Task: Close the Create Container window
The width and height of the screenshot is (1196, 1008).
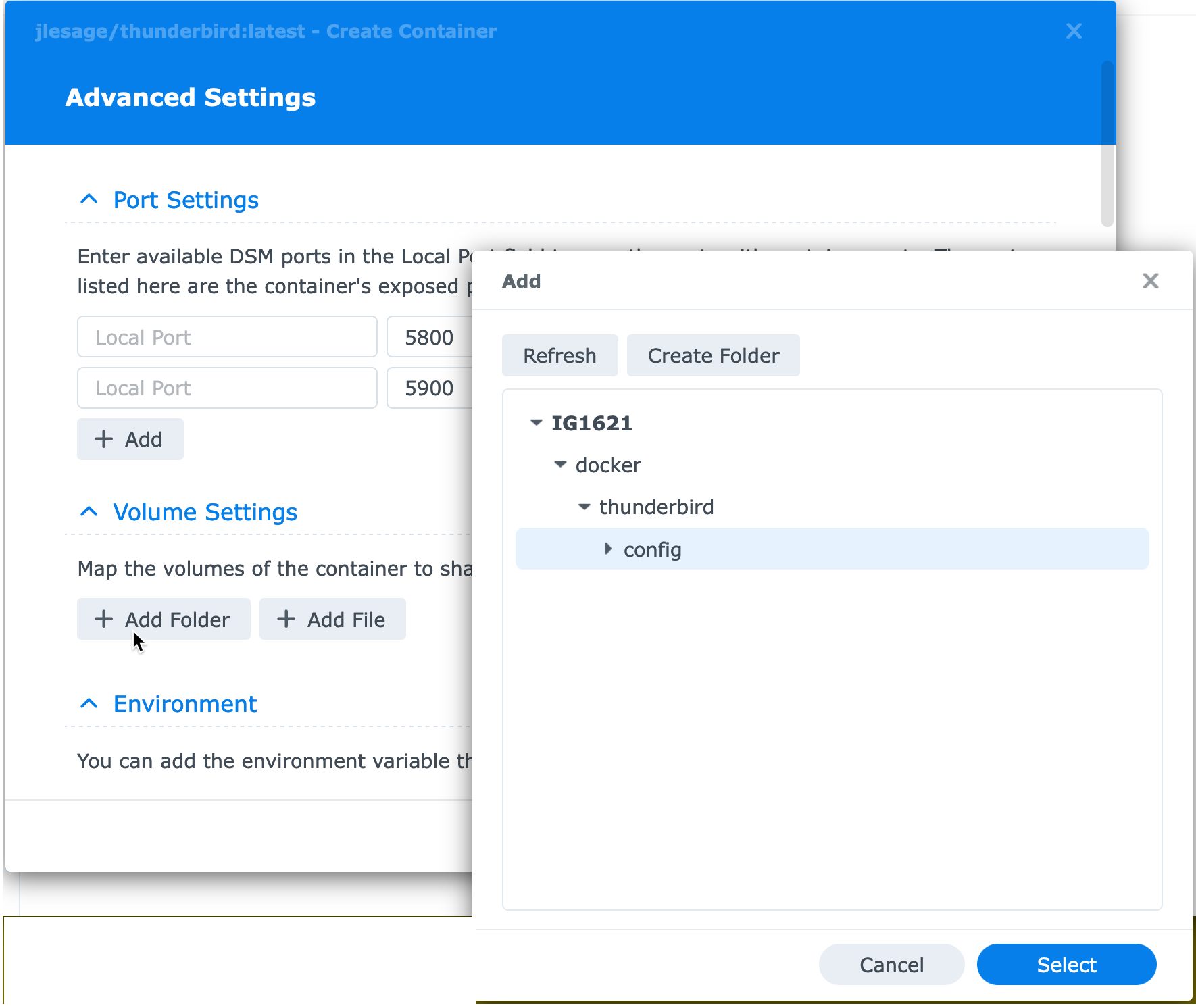Action: point(1074,31)
